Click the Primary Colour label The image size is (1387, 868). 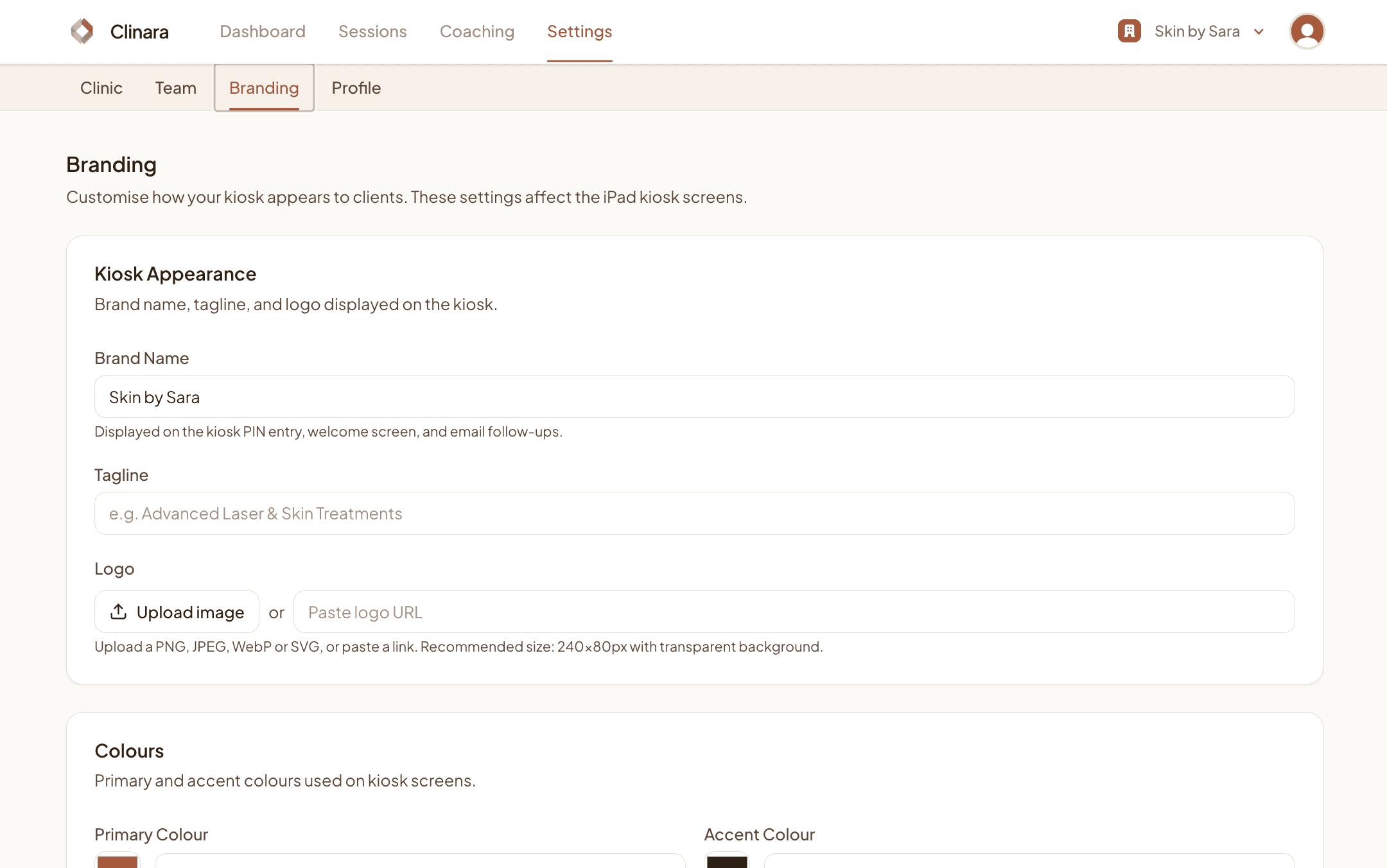click(151, 835)
